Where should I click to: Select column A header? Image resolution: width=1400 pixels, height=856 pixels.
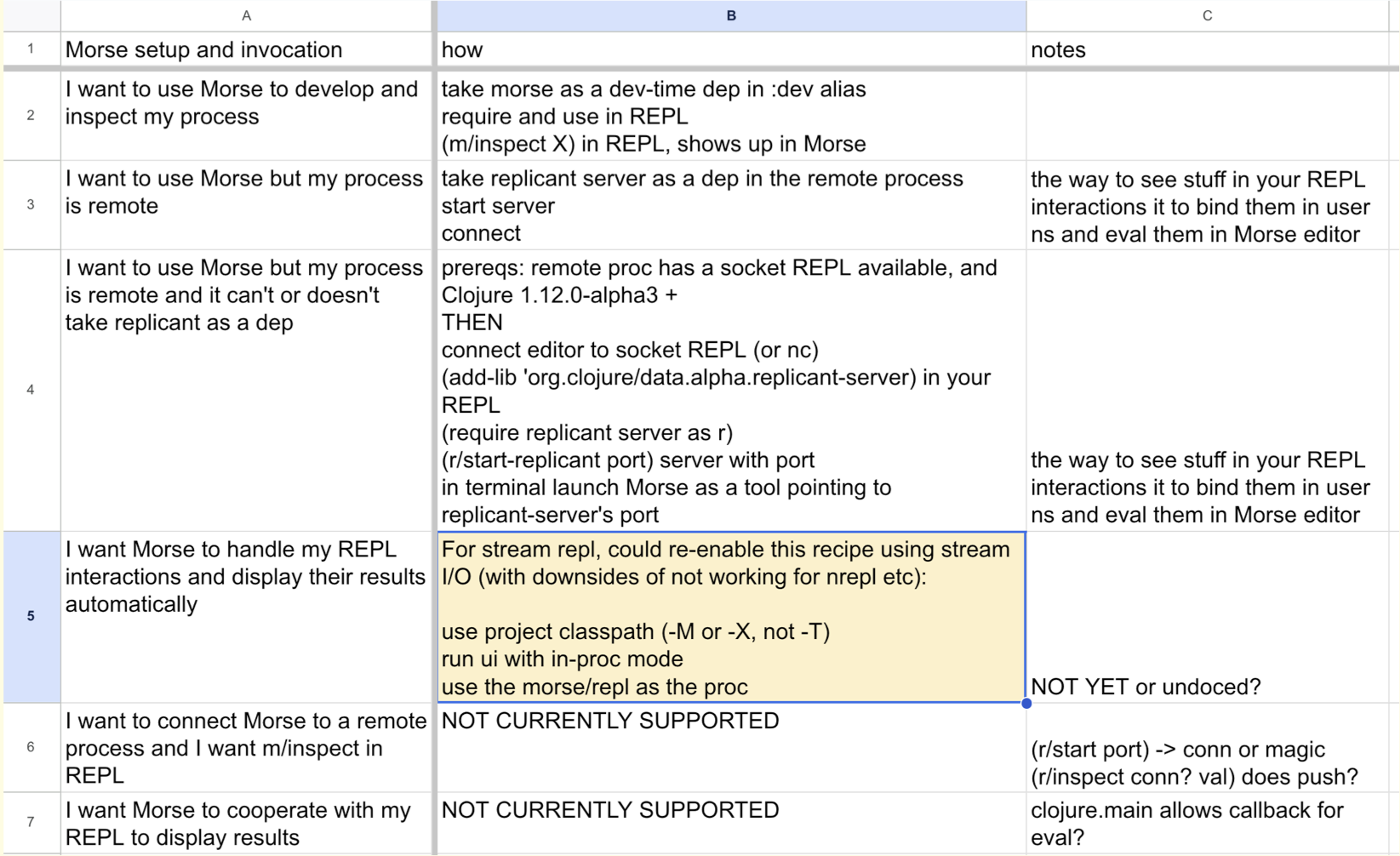247,14
